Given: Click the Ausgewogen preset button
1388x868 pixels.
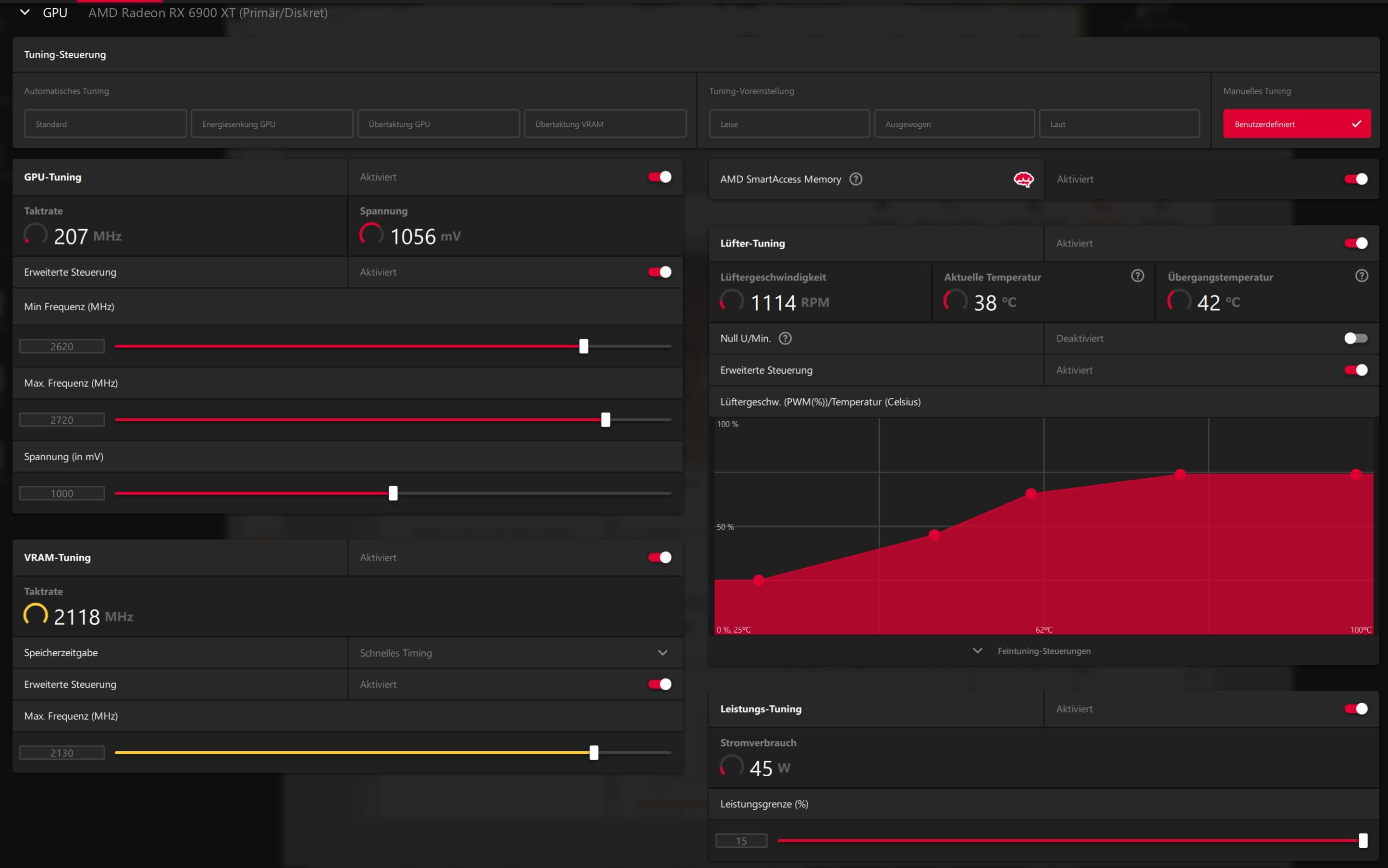Looking at the screenshot, I should point(954,124).
